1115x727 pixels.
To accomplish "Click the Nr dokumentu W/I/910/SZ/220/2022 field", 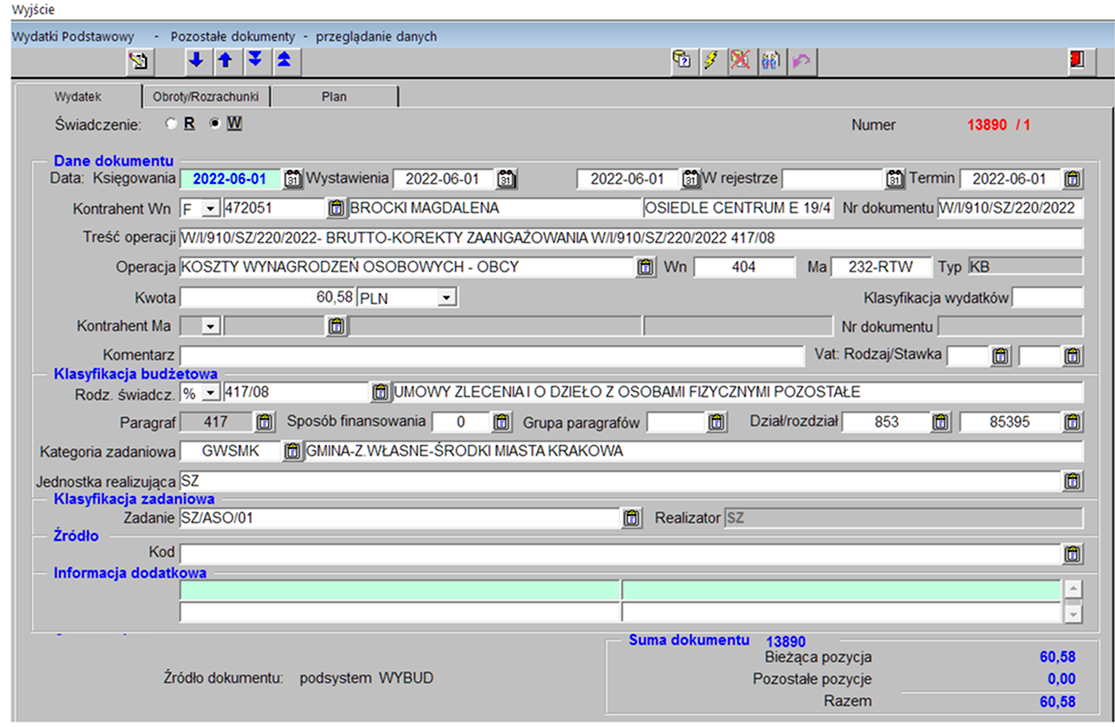I will [1010, 208].
